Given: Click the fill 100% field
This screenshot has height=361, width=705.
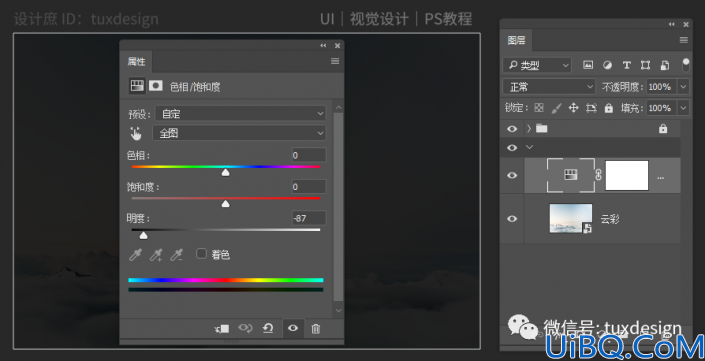Looking at the screenshot, I should pyautogui.click(x=662, y=108).
